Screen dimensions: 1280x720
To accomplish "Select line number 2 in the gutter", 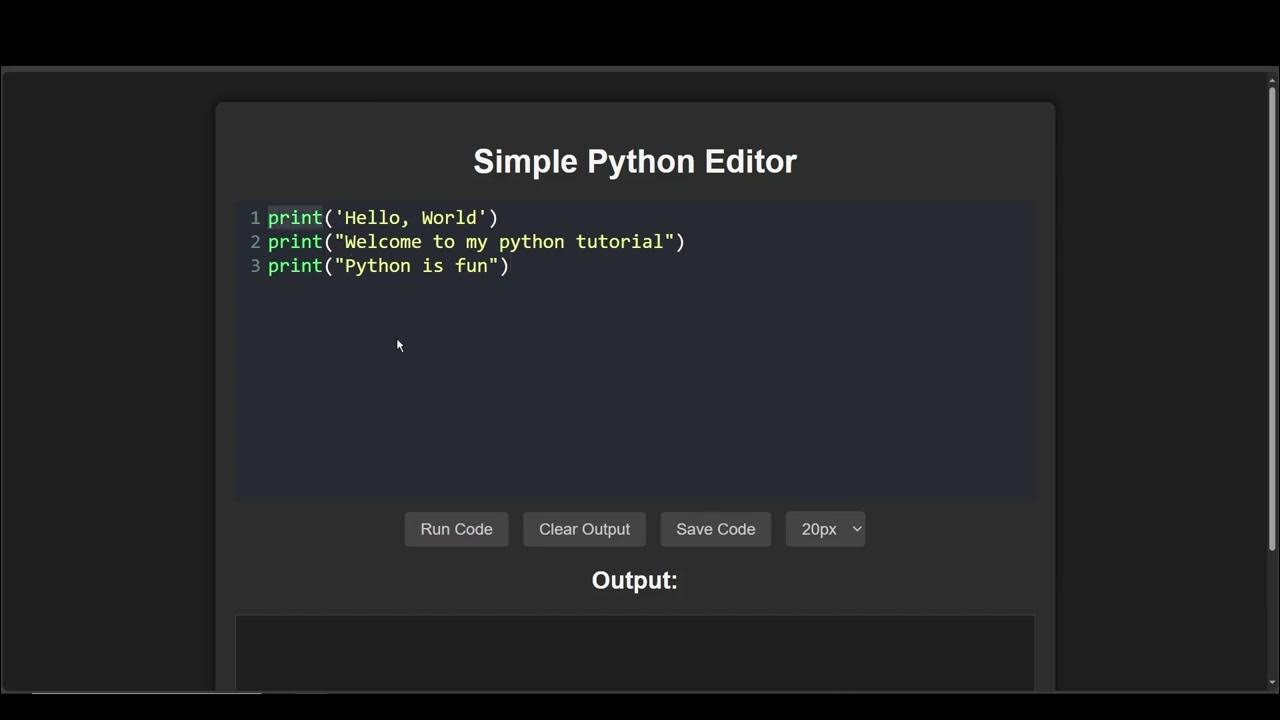I will 255,242.
